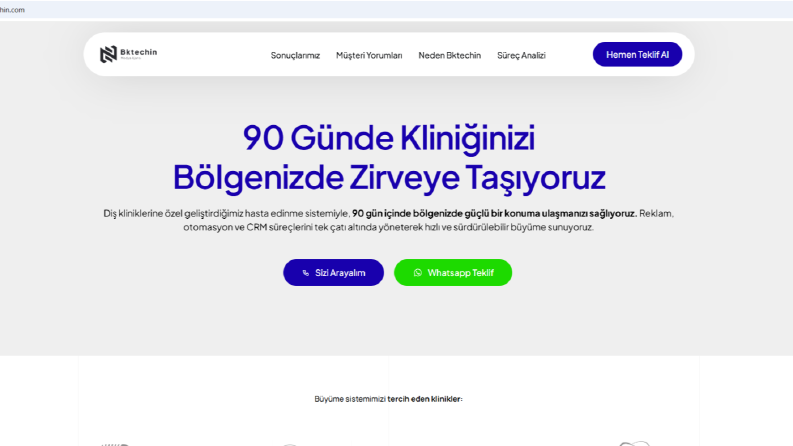Click the browser address bar URL

pos(12,10)
